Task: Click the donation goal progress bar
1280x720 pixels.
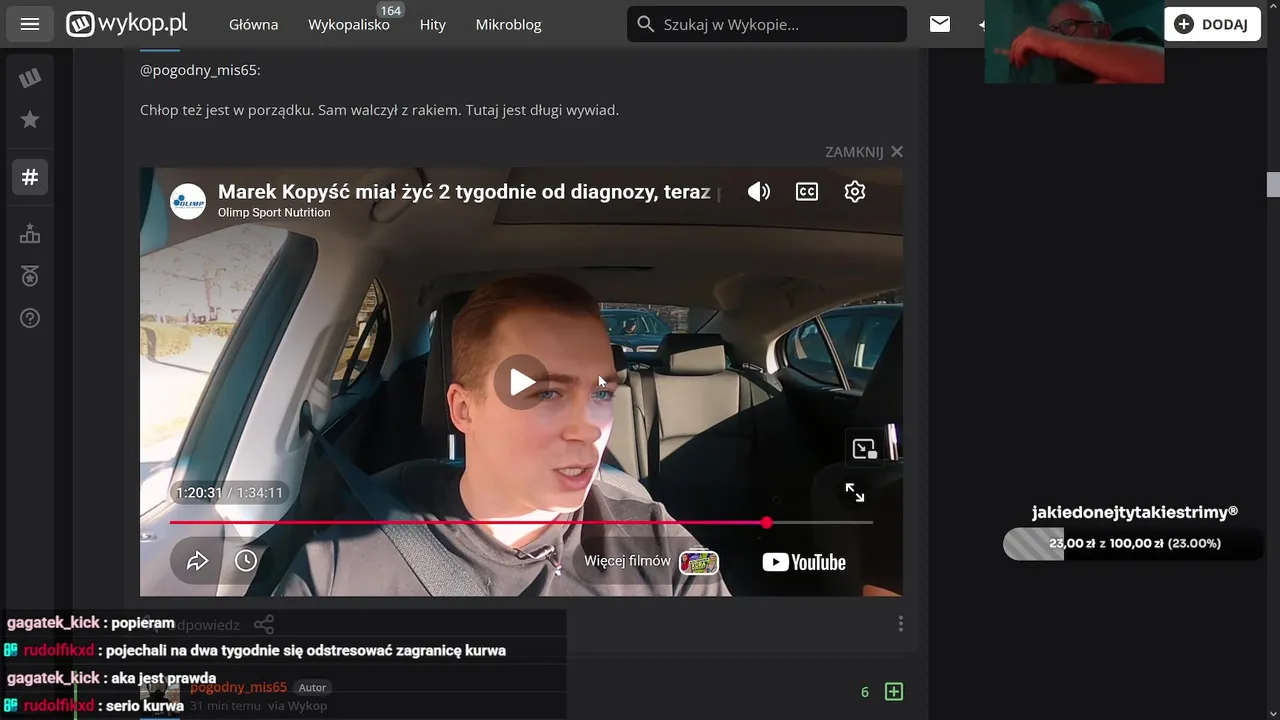Action: pyautogui.click(x=1133, y=544)
